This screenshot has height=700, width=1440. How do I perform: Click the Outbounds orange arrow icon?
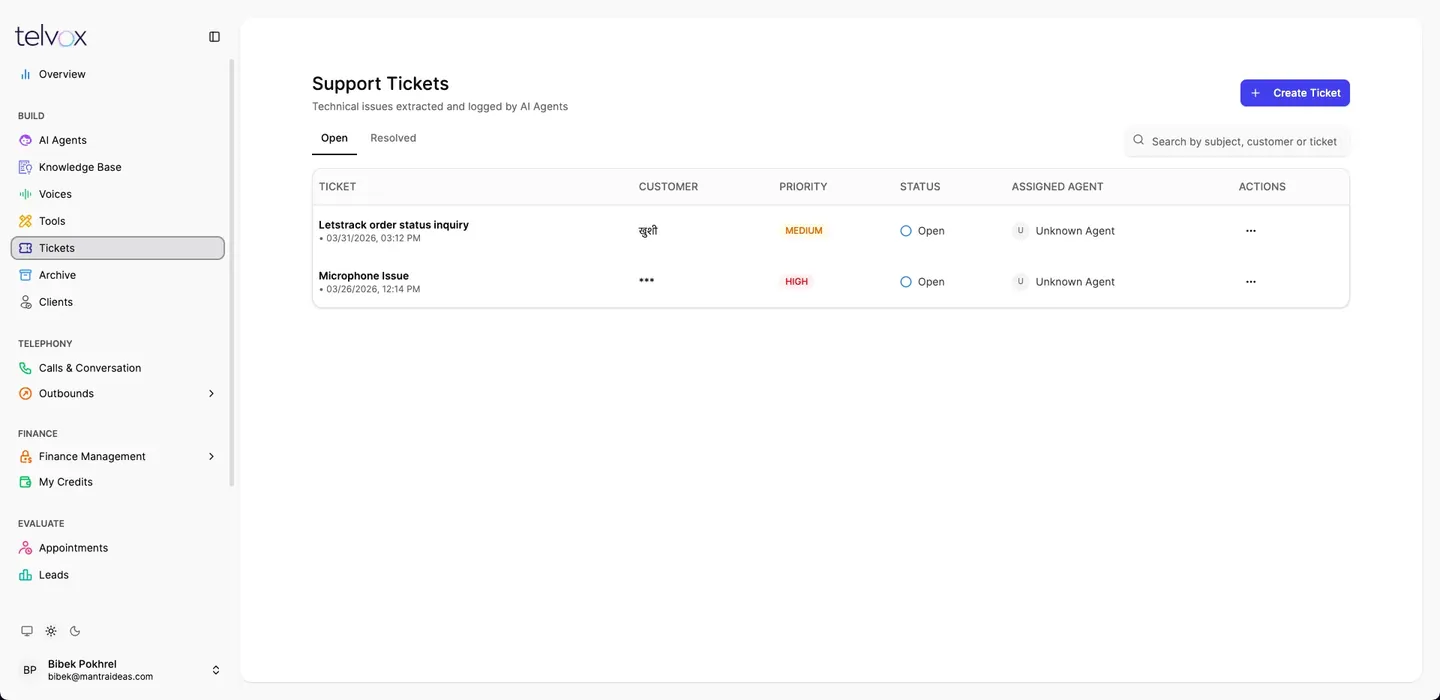click(26, 394)
